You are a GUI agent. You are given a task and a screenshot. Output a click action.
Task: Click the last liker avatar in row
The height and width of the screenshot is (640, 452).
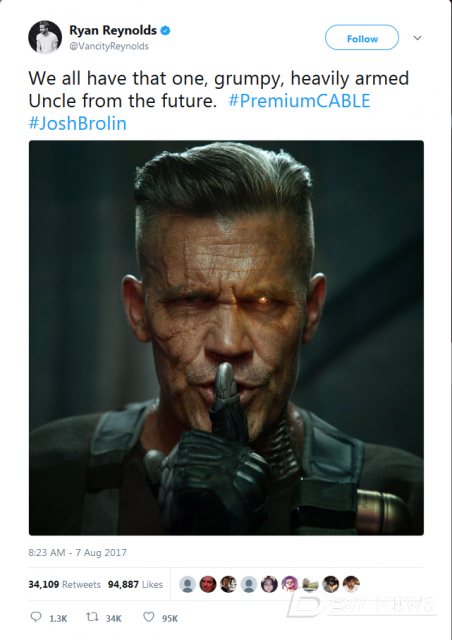coord(351,584)
